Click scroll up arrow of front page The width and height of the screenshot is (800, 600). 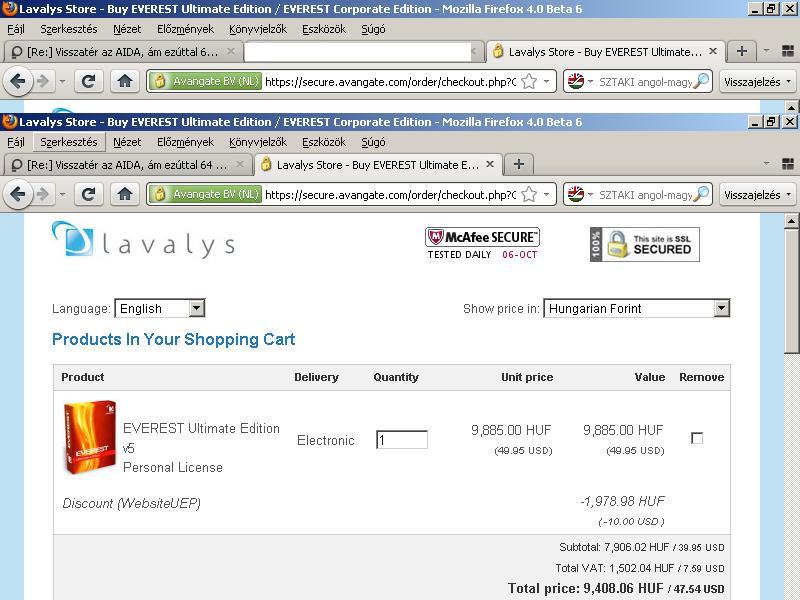[x=791, y=220]
